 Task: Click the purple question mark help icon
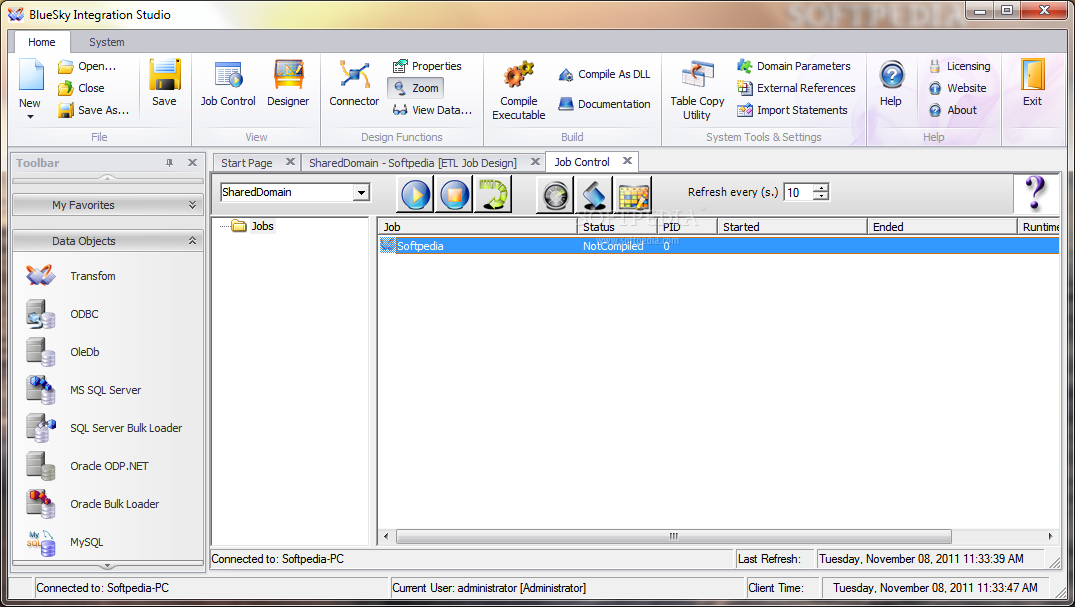point(1035,193)
